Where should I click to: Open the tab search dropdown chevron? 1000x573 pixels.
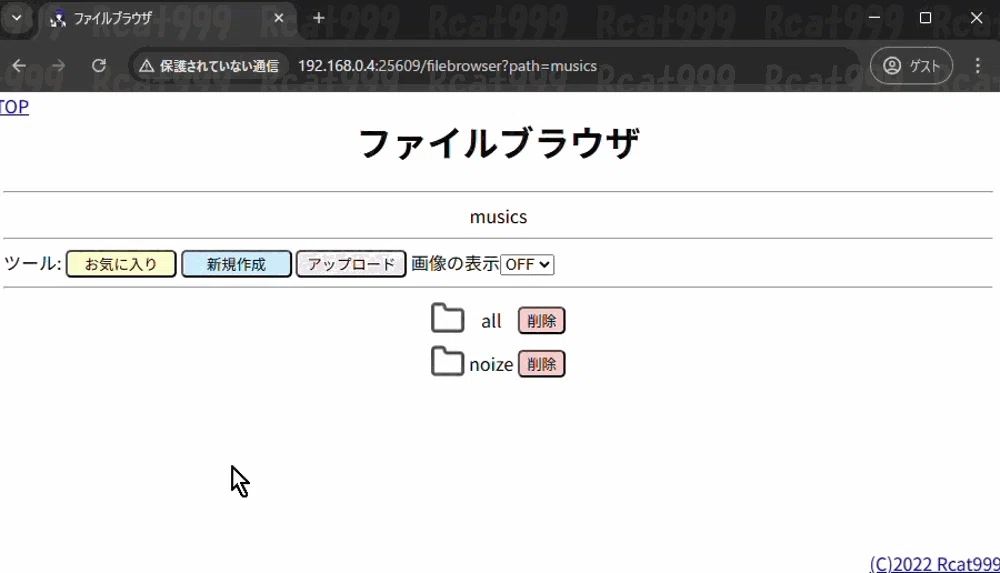(17, 18)
